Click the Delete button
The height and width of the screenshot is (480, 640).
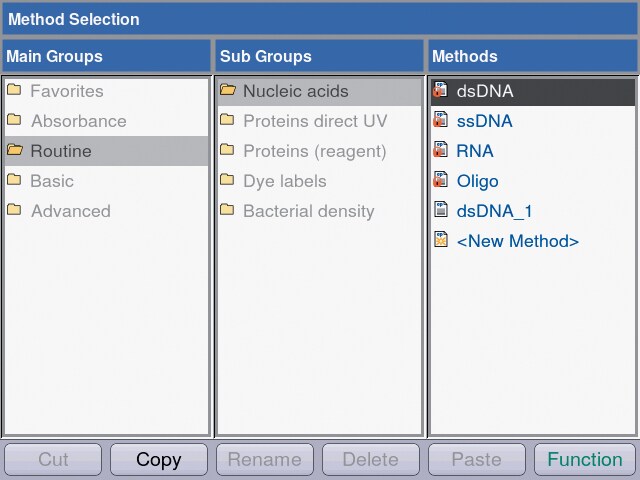[371, 460]
